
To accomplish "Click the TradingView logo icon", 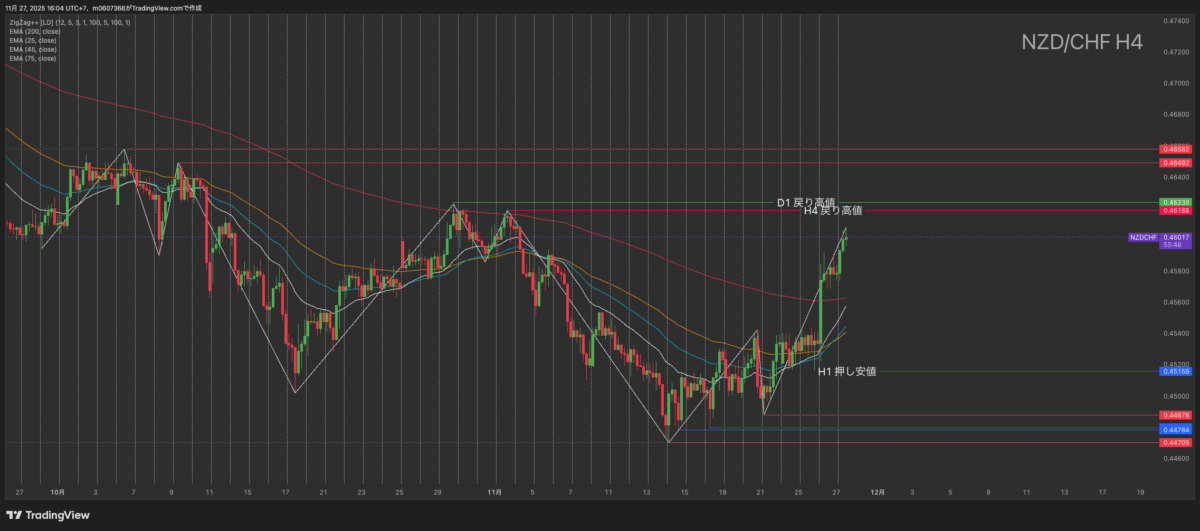I will click(17, 516).
